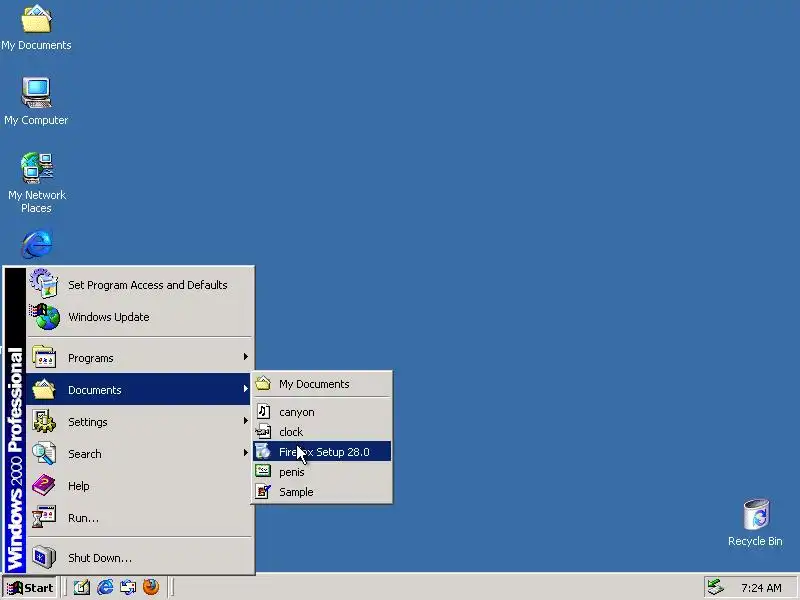Click the Help book icon
The image size is (800, 600).
pyautogui.click(x=44, y=485)
